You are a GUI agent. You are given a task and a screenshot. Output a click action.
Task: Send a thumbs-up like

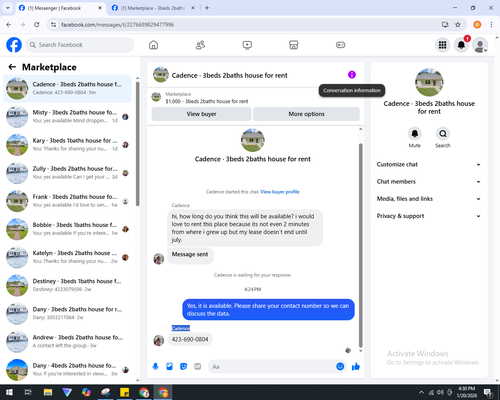click(356, 367)
